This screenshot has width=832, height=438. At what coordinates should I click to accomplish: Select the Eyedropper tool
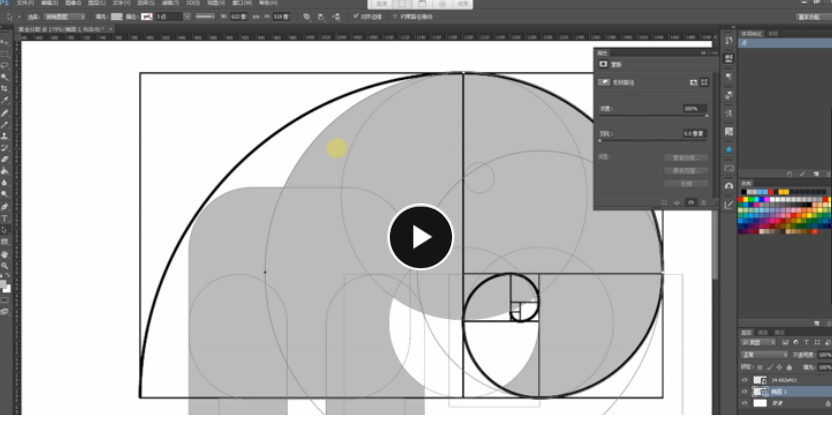coord(5,100)
